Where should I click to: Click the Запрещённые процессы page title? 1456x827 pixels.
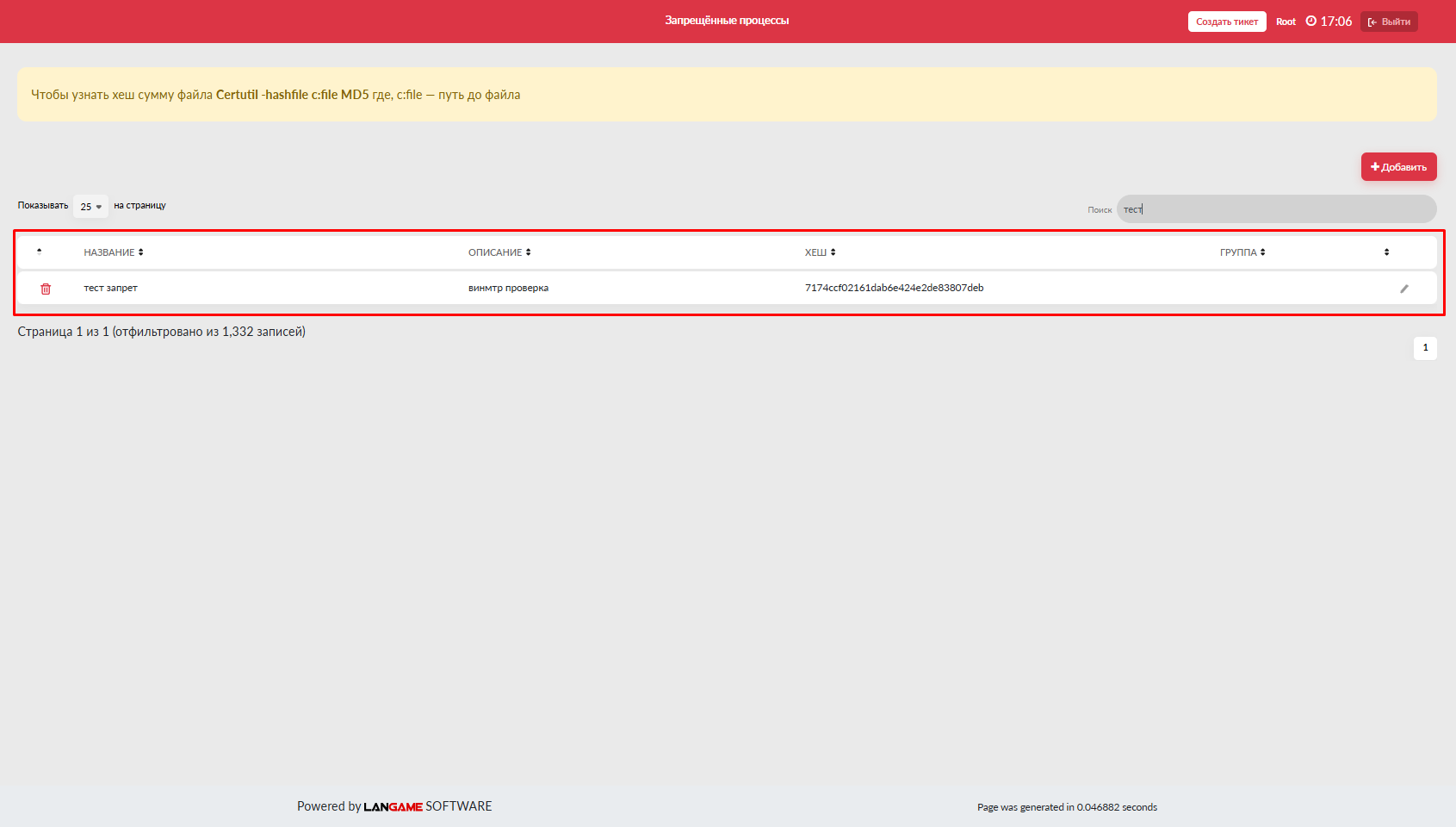pyautogui.click(x=727, y=21)
